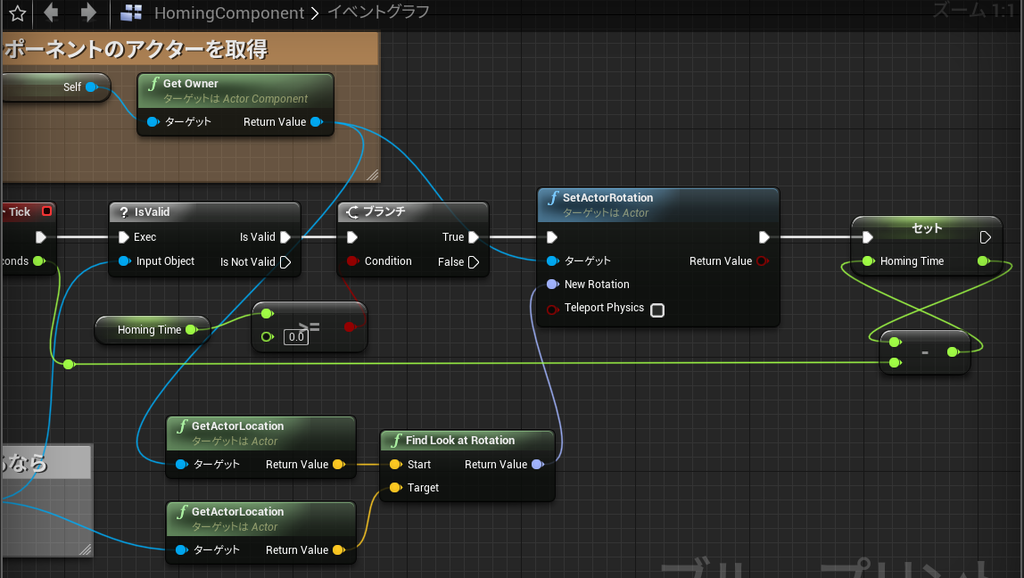Open the イベントグラフ breadcrumb
1024x578 pixels.
[x=378, y=12]
